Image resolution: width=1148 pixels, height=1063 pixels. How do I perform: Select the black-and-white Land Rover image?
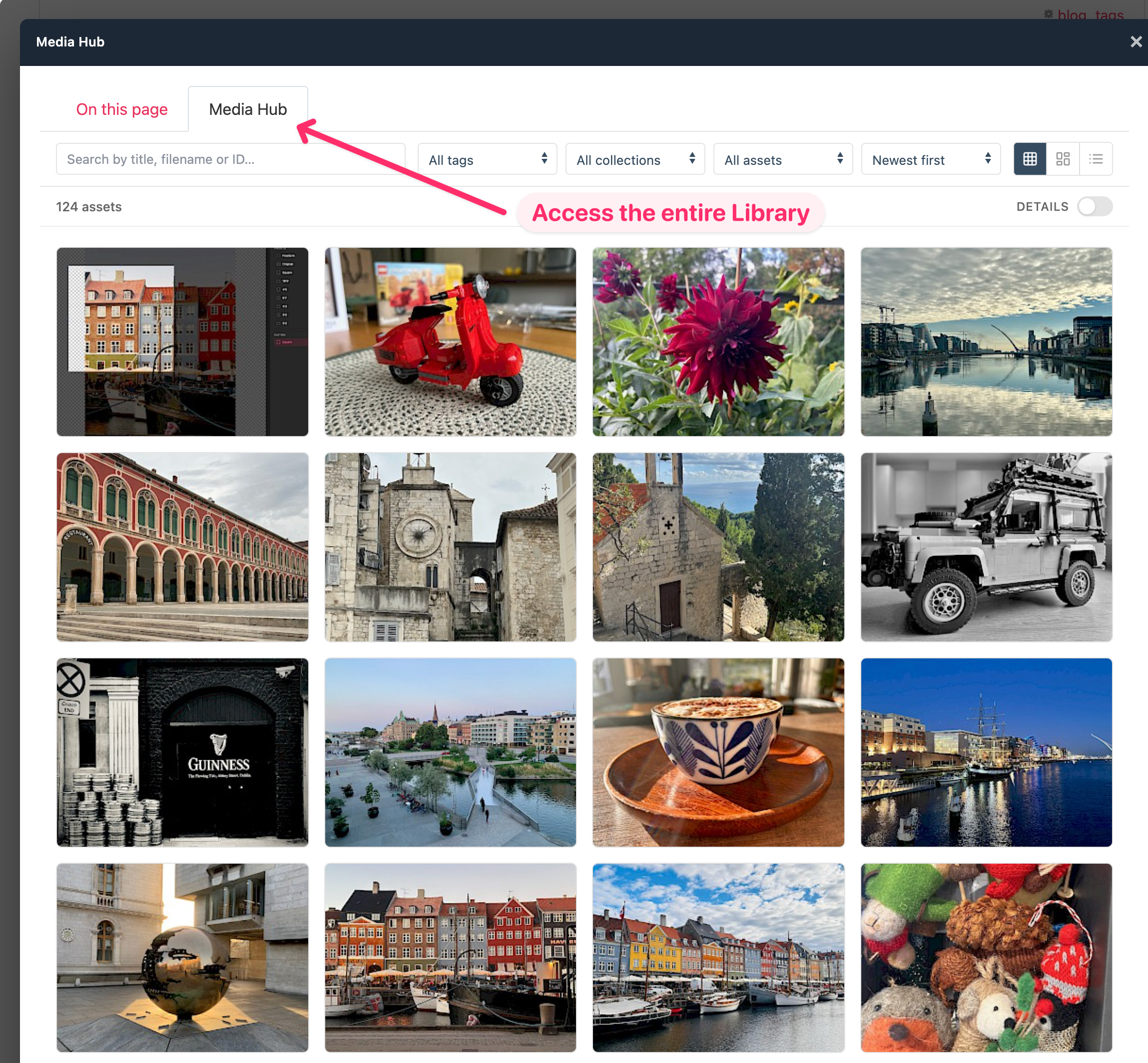986,546
